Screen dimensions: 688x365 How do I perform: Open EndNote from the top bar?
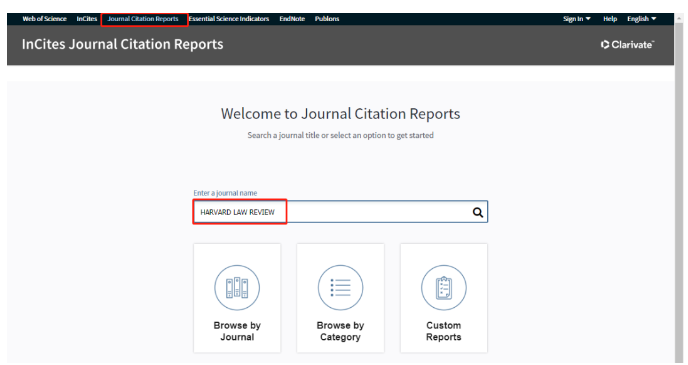[x=292, y=19]
